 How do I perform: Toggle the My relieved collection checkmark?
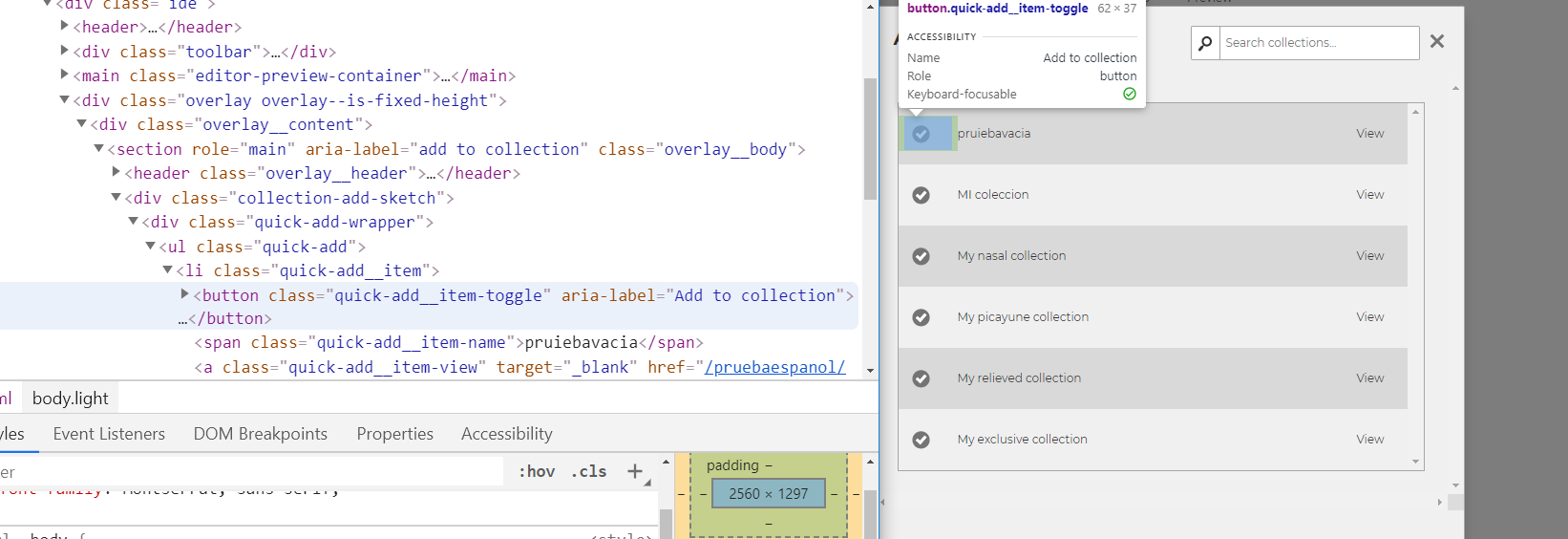pyautogui.click(x=922, y=378)
